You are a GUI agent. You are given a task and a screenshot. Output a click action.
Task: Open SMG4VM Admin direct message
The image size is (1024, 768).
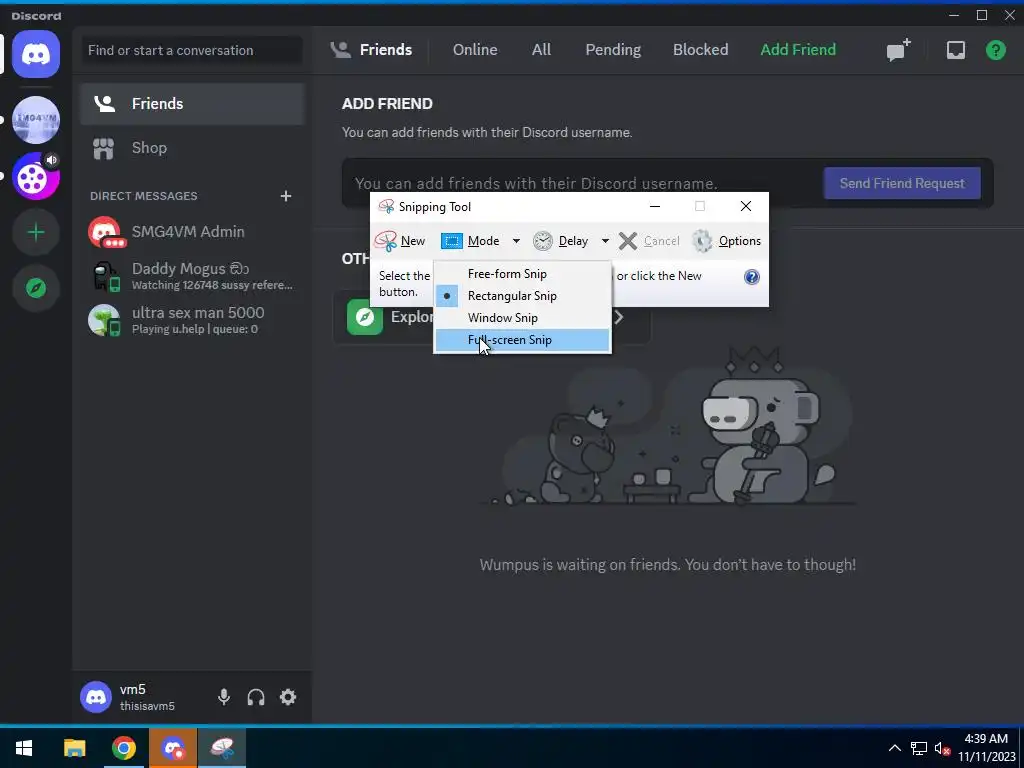point(193,232)
